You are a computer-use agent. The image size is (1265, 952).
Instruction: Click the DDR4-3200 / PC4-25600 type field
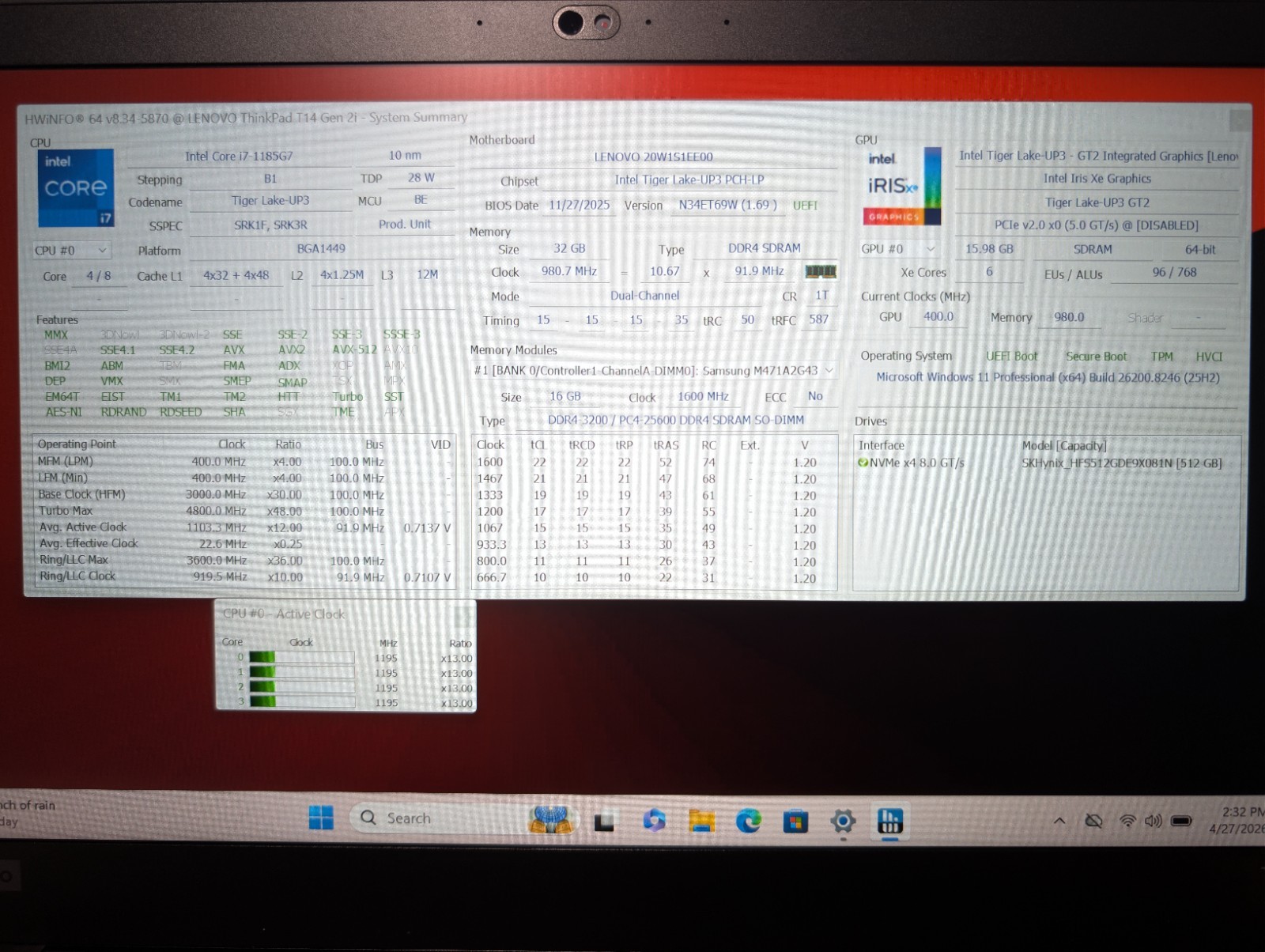point(676,420)
